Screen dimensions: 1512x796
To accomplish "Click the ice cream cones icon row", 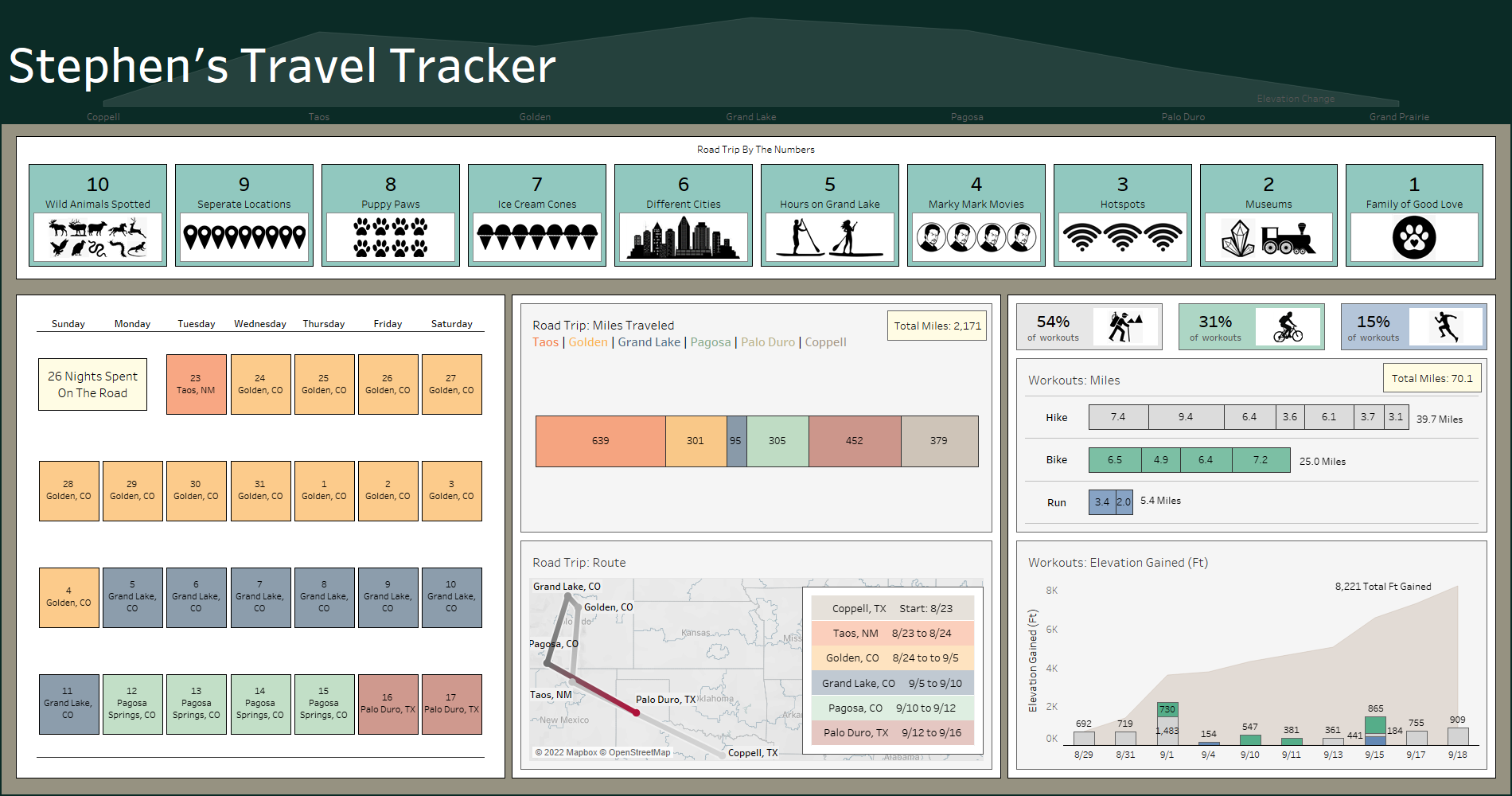I will coord(537,237).
